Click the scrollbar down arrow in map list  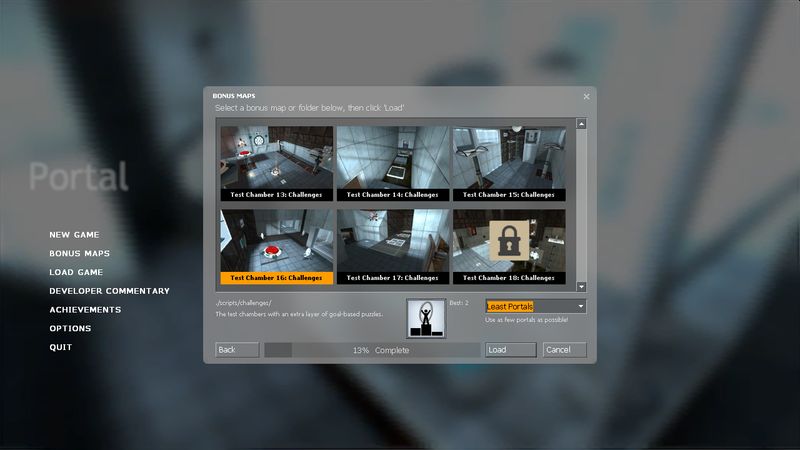pos(581,286)
